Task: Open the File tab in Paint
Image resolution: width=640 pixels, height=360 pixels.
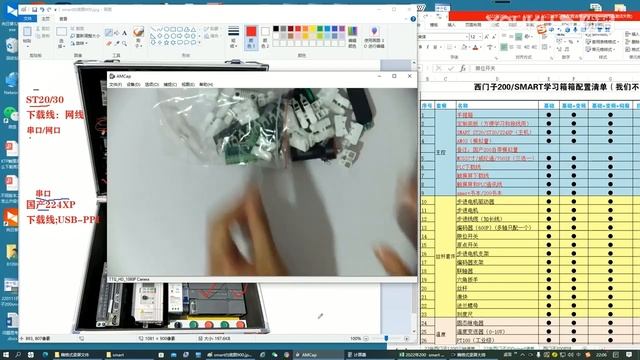Action: [28, 19]
